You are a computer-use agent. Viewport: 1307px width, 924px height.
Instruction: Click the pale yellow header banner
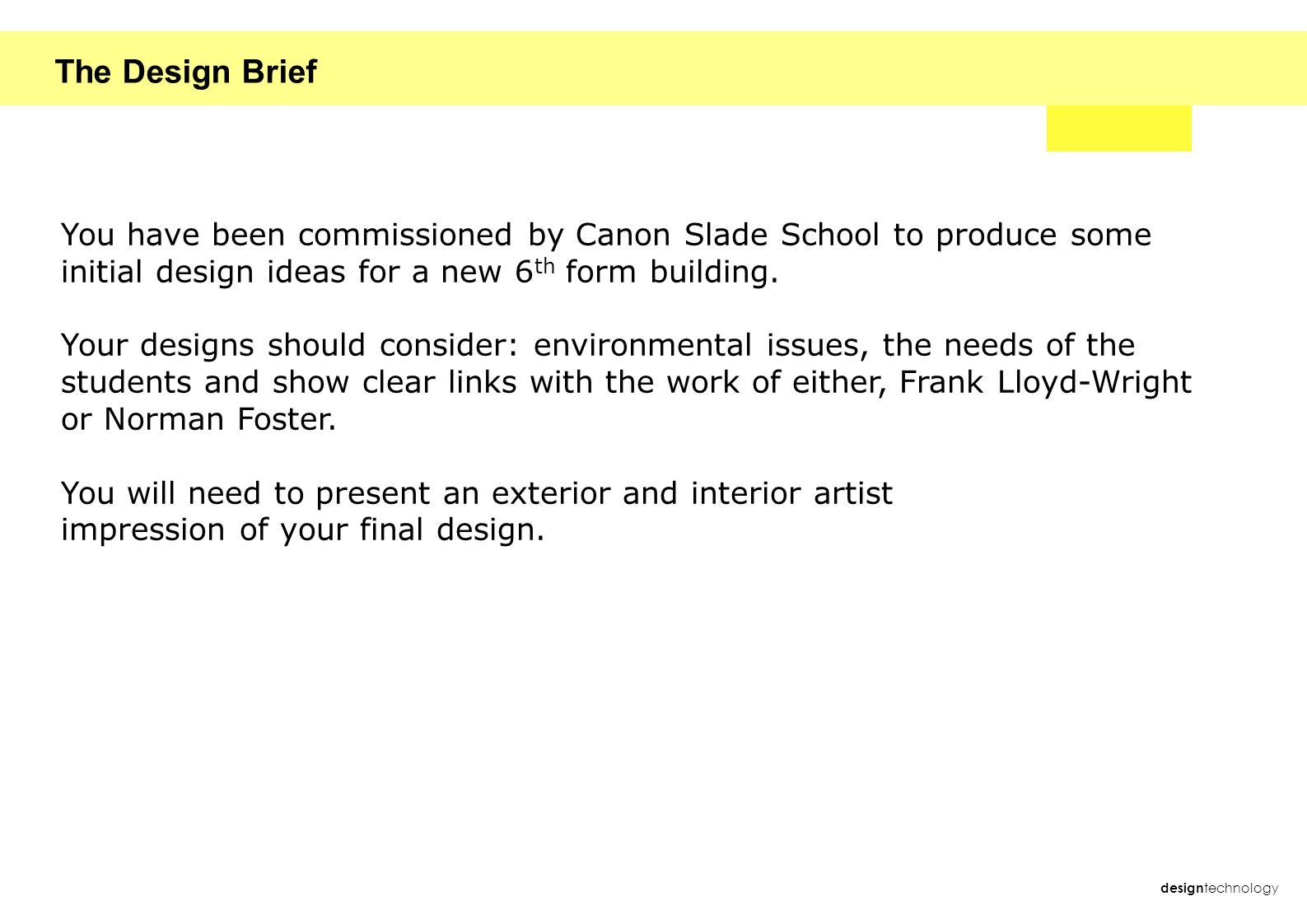(x=653, y=68)
